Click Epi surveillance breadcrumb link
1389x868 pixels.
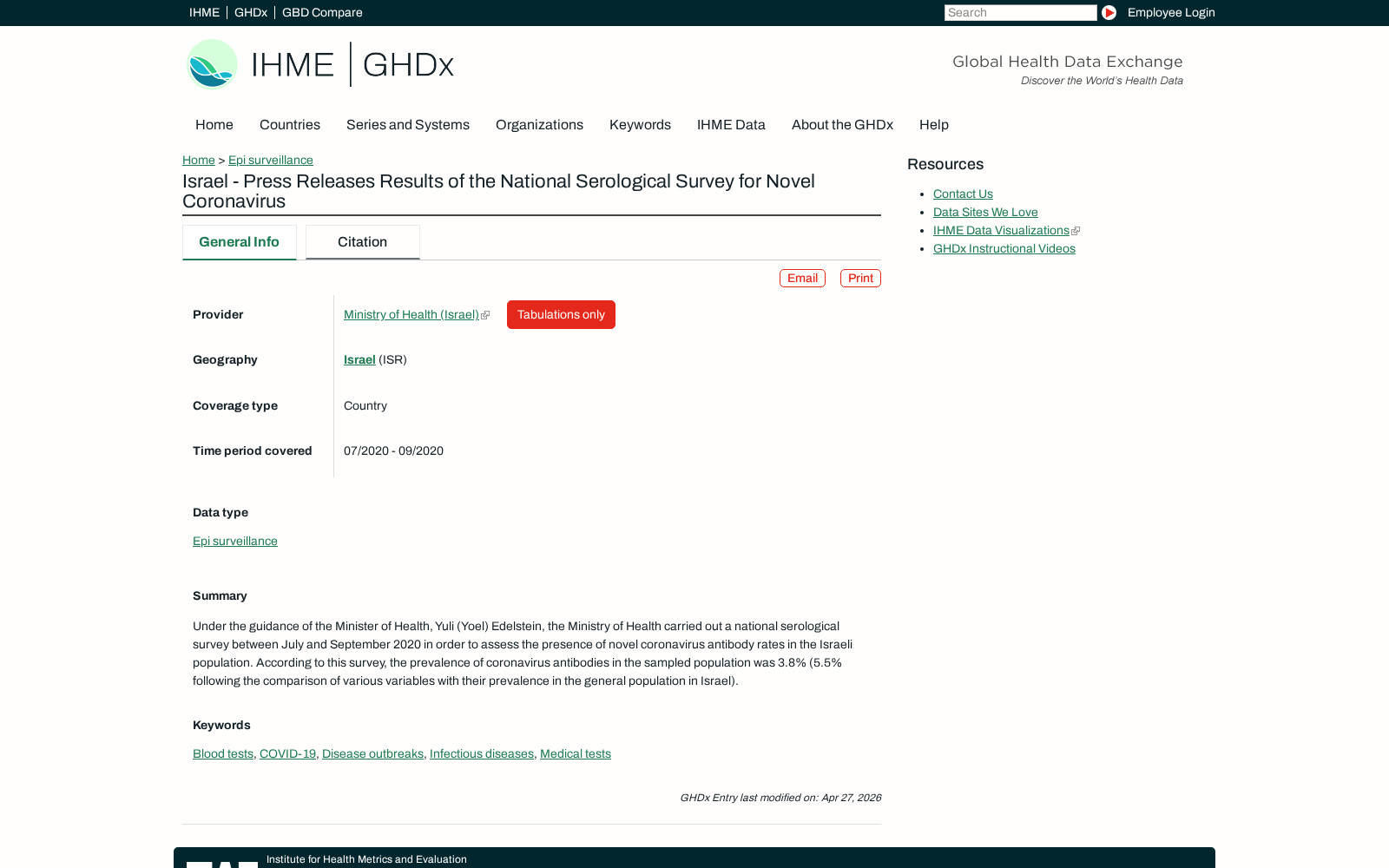[271, 160]
